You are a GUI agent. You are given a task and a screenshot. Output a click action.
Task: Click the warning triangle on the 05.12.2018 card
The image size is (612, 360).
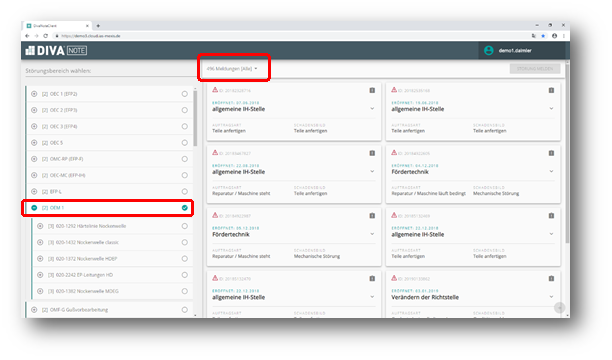coord(215,215)
